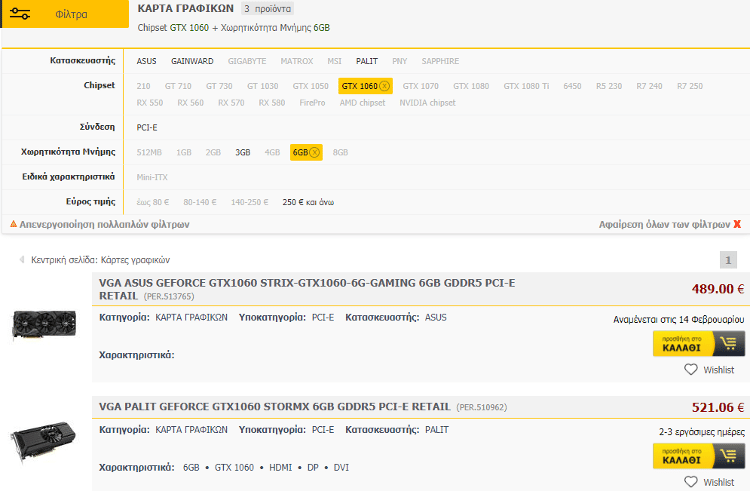This screenshot has height=491, width=750.
Task: Select the RX 580 chipset filter
Action: point(272,103)
